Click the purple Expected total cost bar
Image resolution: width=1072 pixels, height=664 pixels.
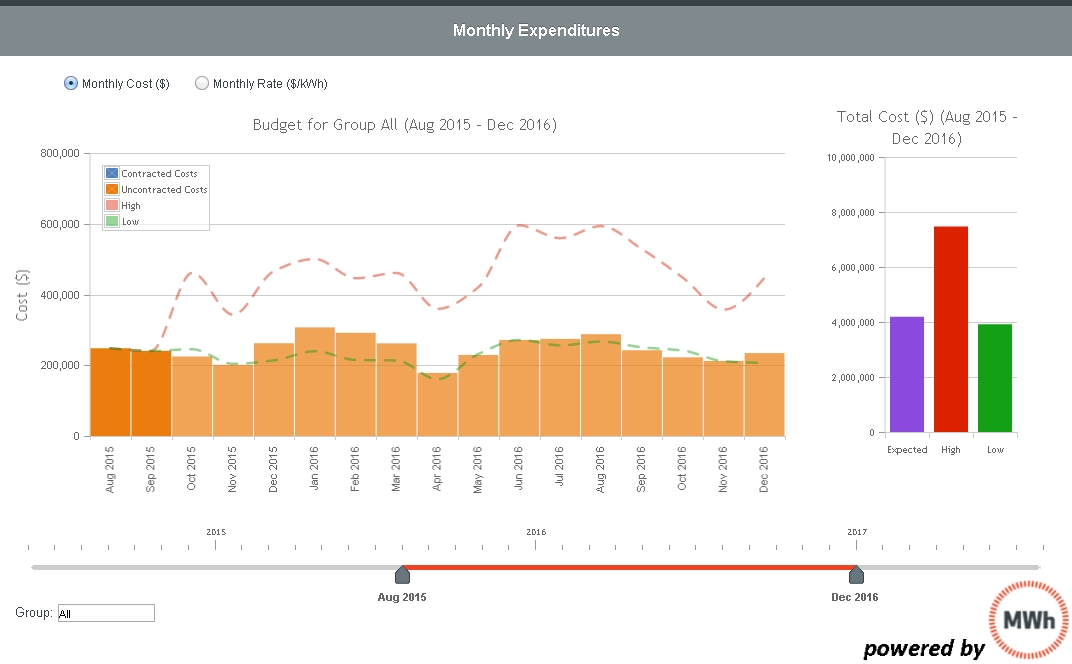click(907, 375)
